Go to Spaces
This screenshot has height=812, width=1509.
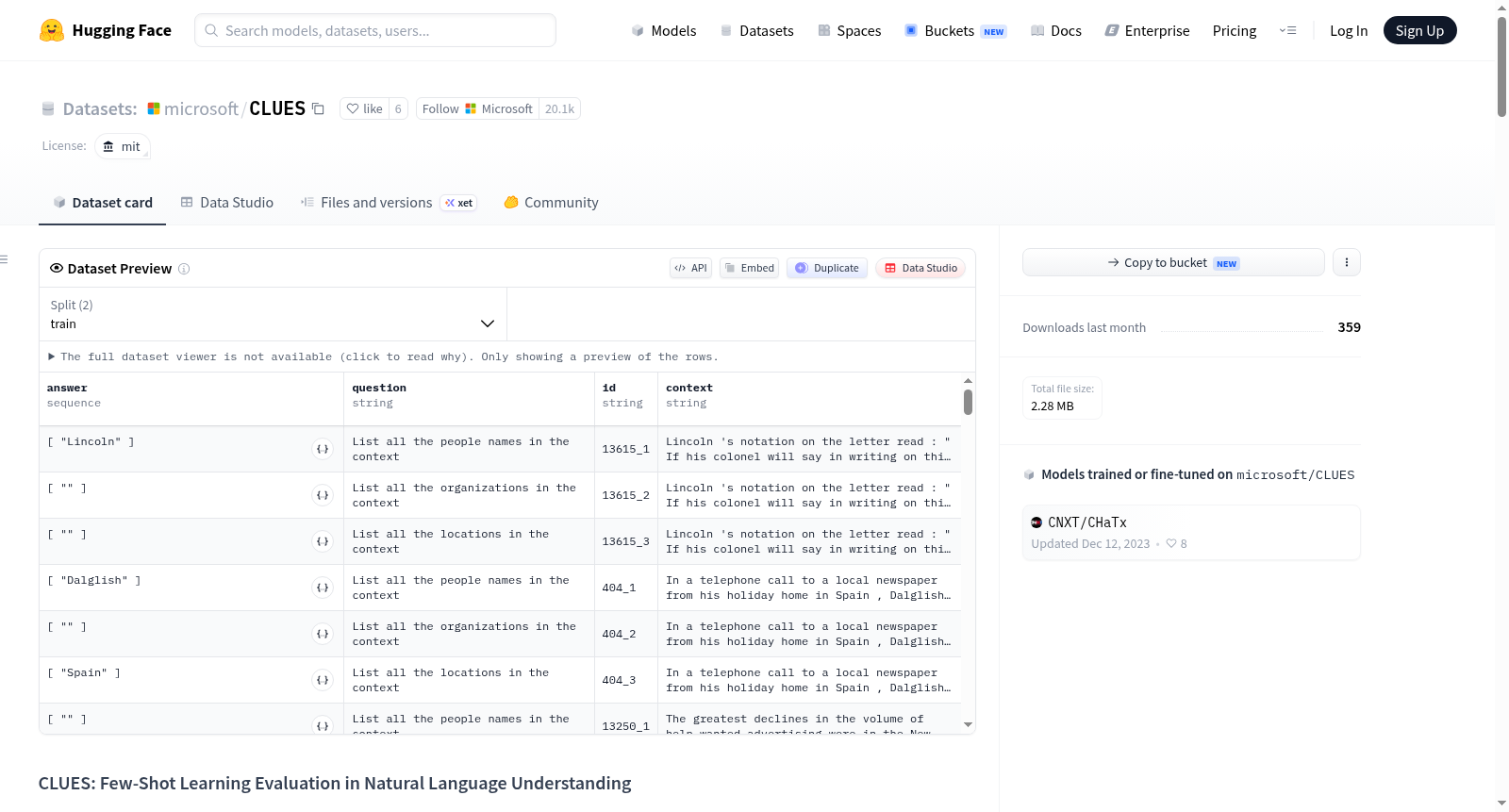[849, 30]
